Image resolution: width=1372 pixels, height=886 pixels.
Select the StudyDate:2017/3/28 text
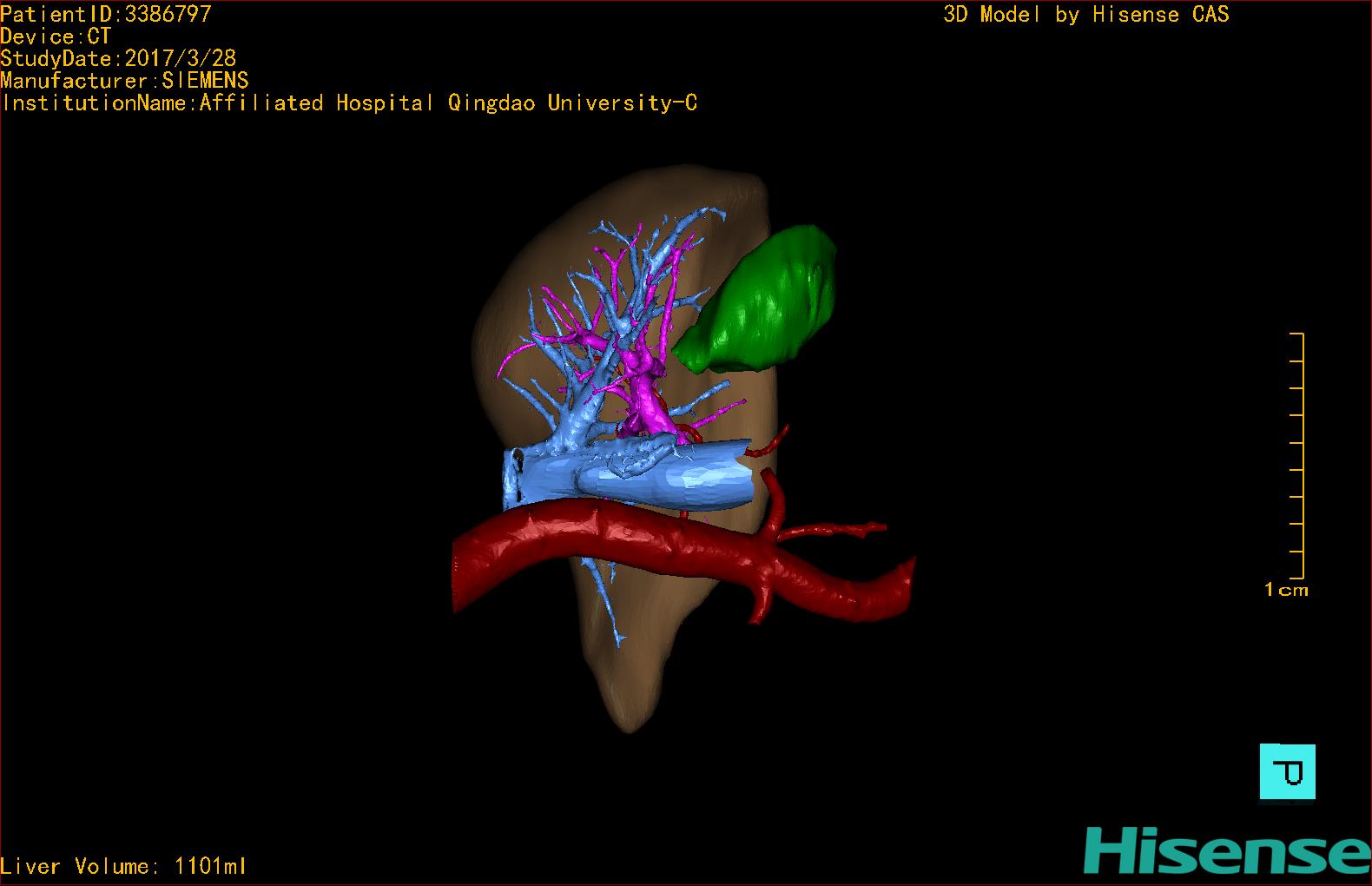coord(118,58)
